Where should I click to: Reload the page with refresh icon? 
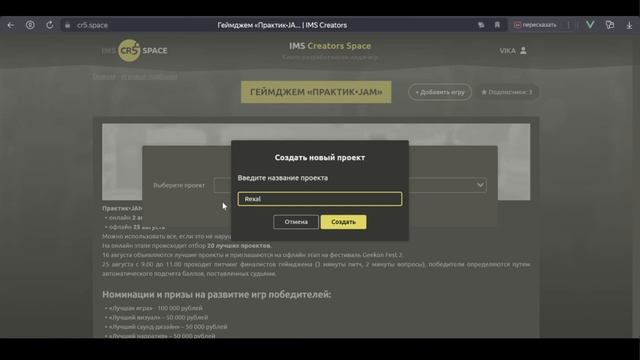click(x=49, y=25)
